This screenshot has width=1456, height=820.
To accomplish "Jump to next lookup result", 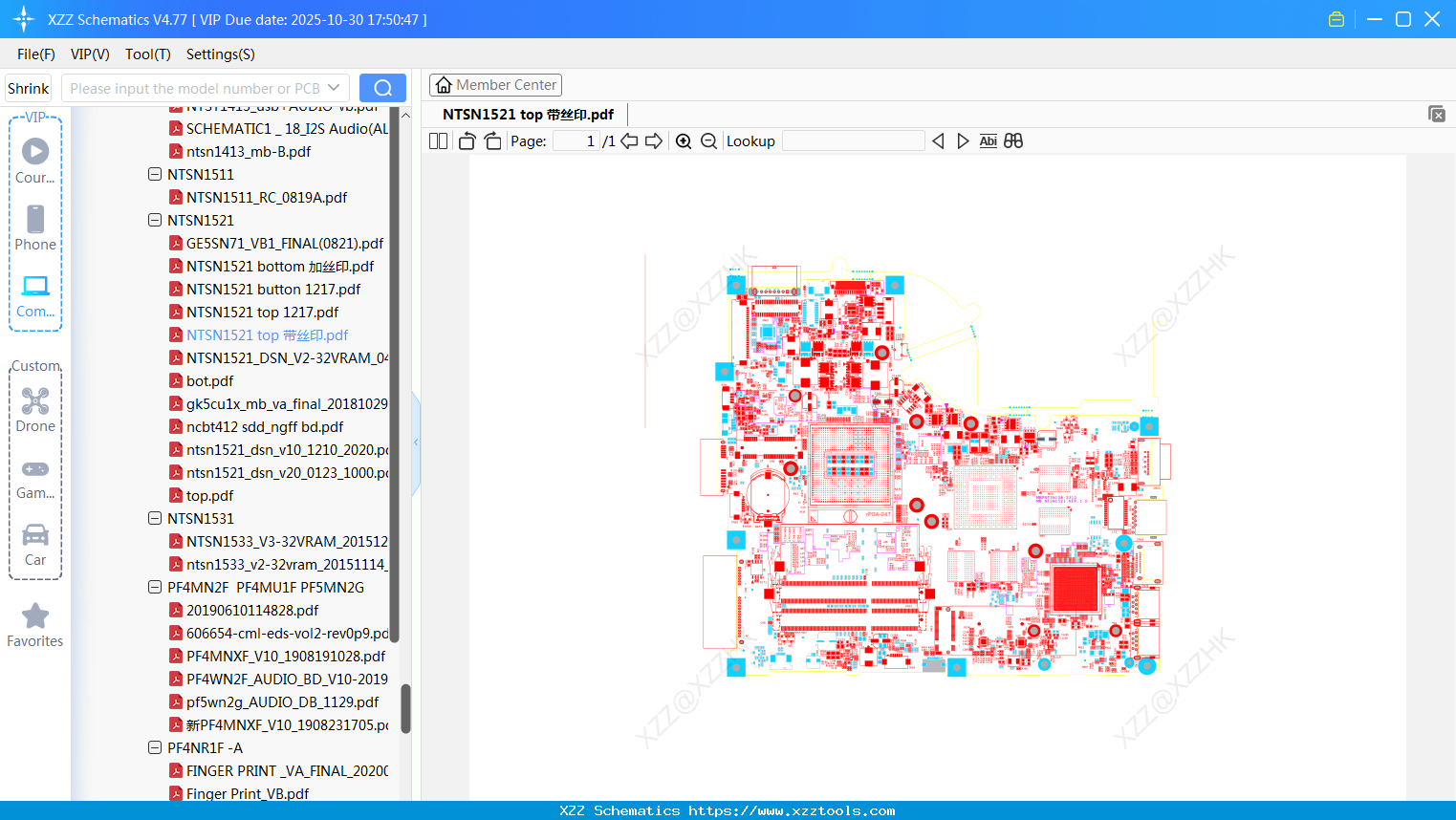I will click(x=963, y=141).
